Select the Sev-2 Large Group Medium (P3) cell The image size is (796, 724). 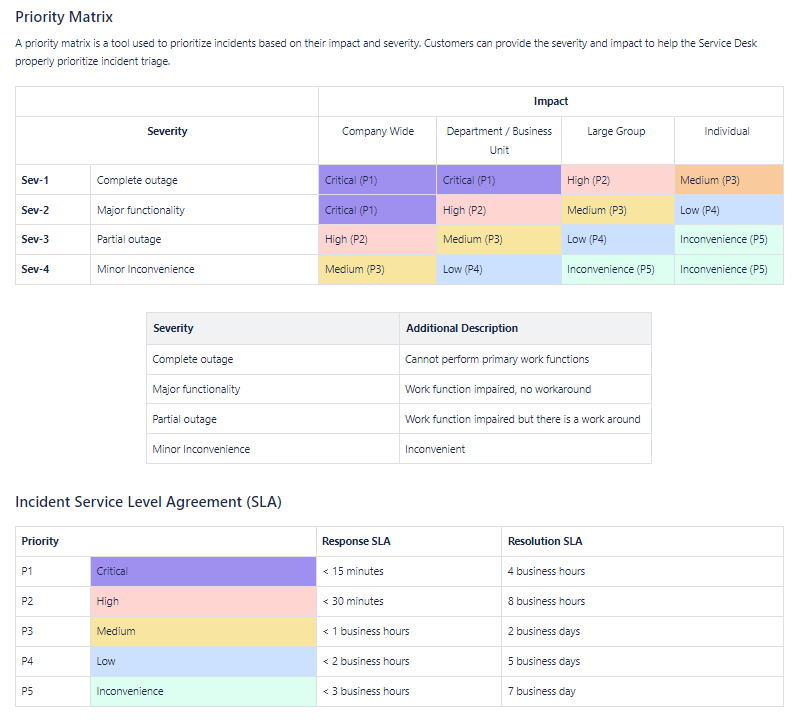pos(617,210)
